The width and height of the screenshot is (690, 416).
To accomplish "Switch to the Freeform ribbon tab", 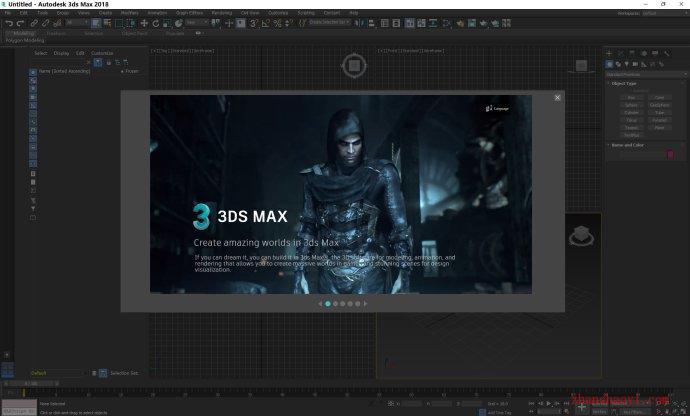I will [56, 33].
